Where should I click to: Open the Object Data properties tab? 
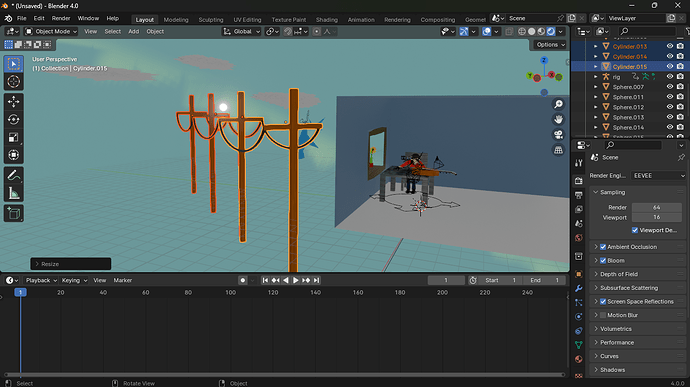(x=579, y=345)
